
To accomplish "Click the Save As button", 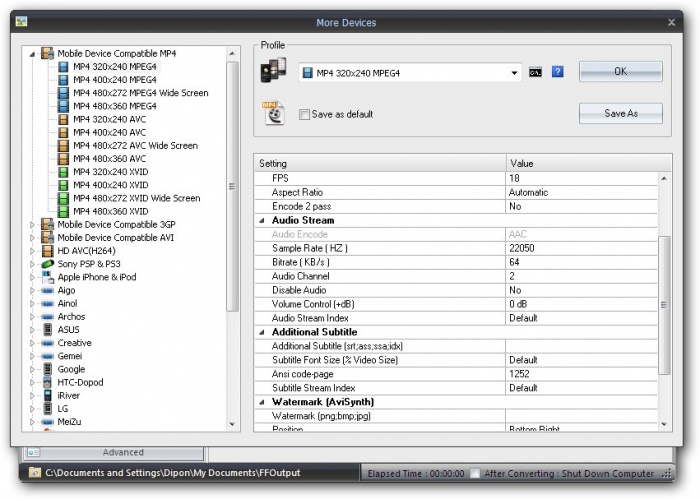I will 620,114.
